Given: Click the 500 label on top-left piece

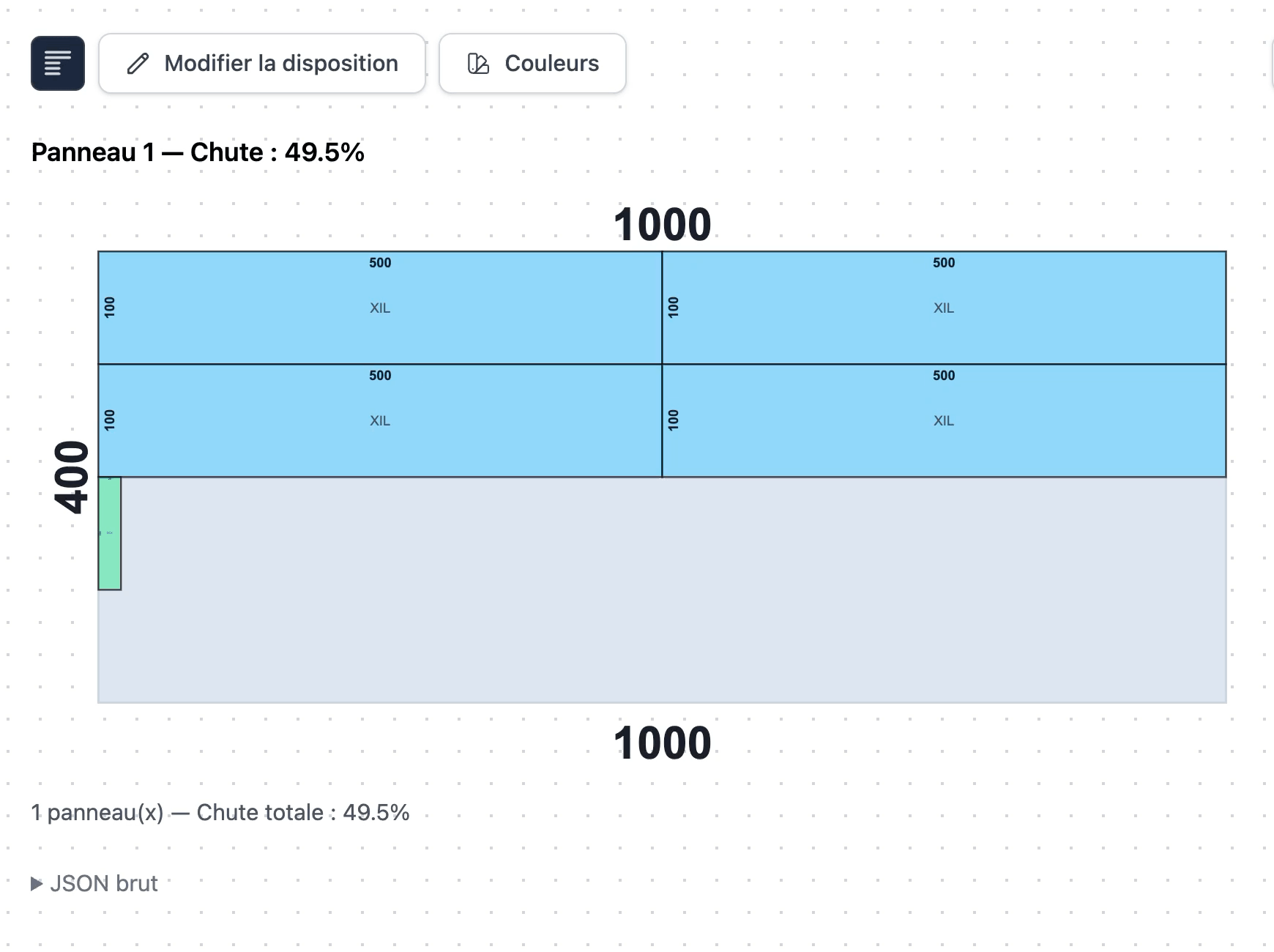Looking at the screenshot, I should tap(380, 263).
